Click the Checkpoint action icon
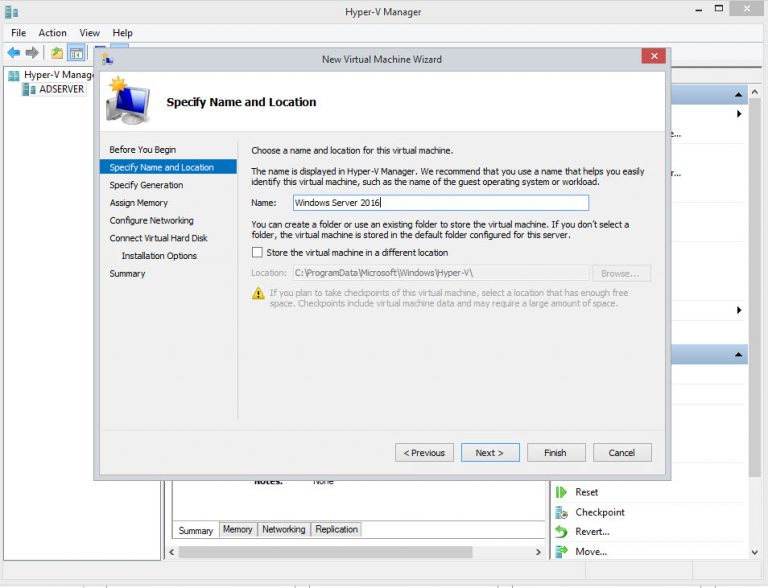This screenshot has height=588, width=768. pos(561,512)
